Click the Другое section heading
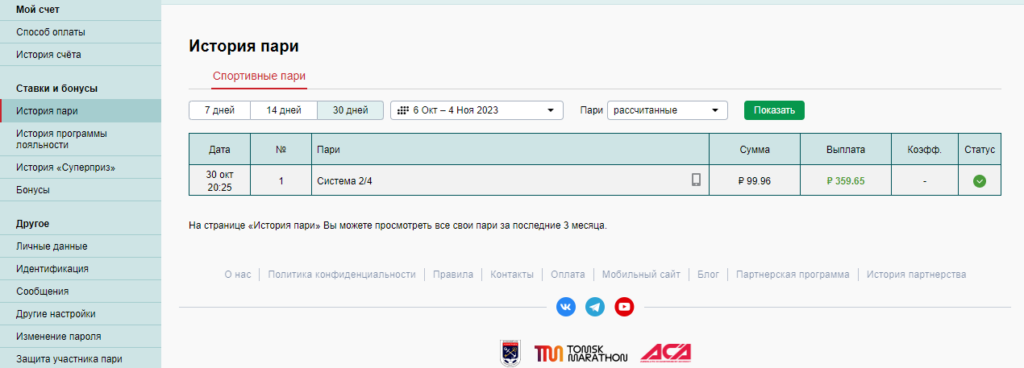This screenshot has width=1024, height=368. coord(34,224)
